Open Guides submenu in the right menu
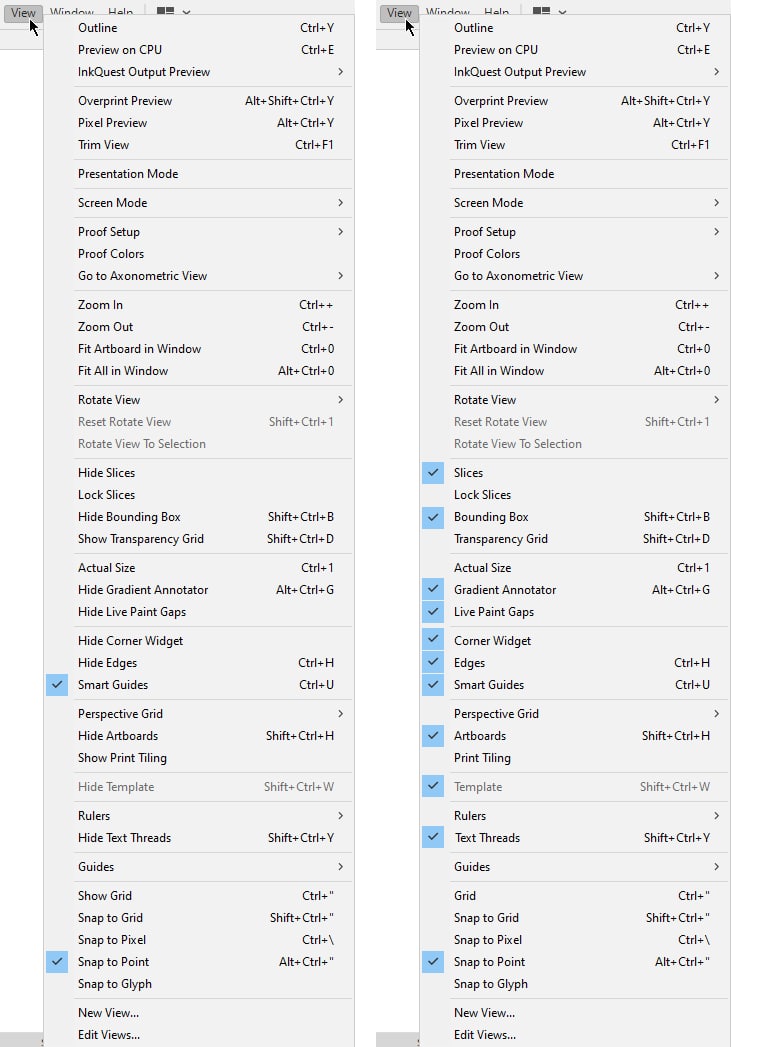The image size is (766, 1047). [x=716, y=867]
